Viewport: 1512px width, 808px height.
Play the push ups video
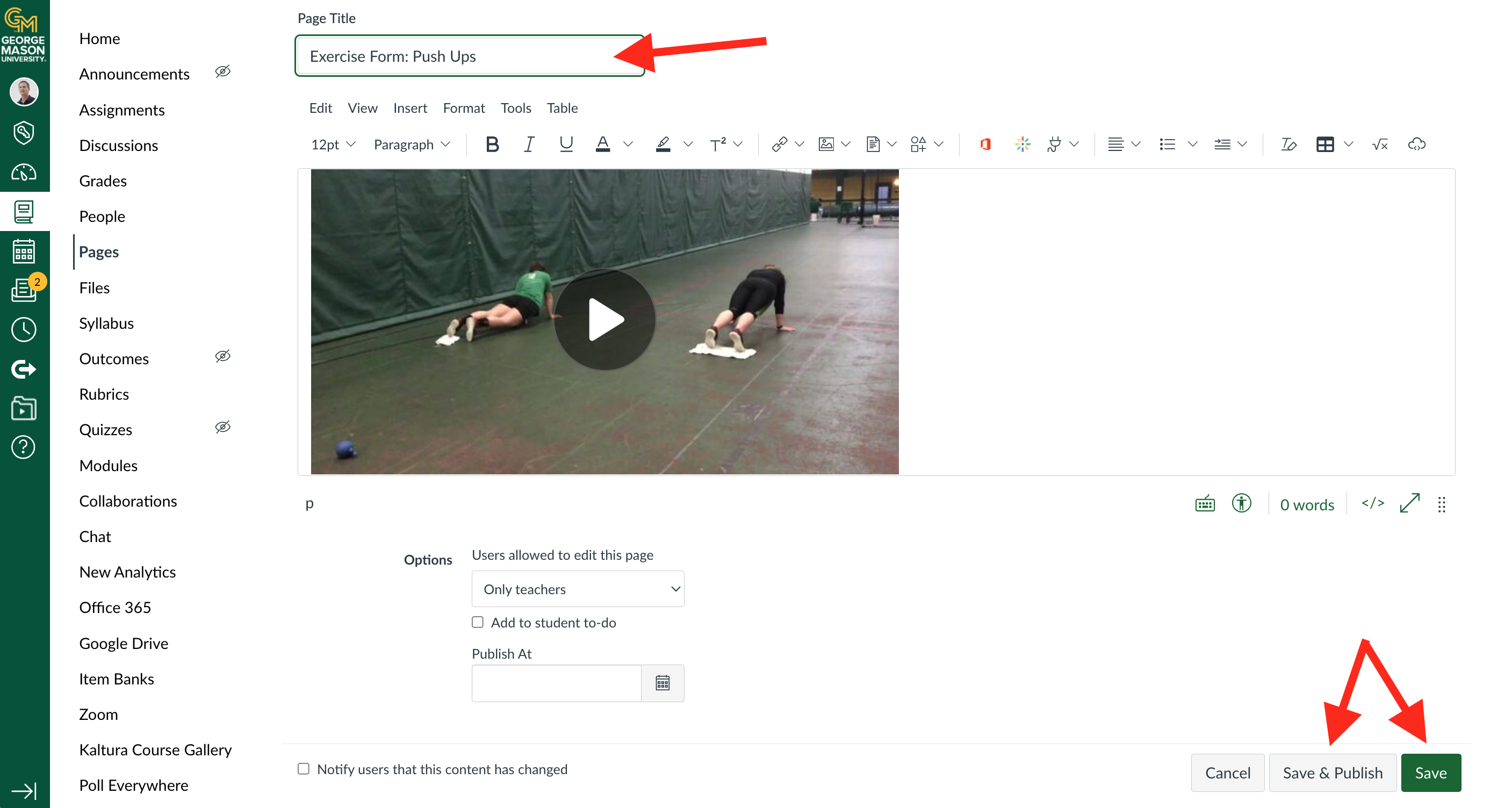[604, 320]
